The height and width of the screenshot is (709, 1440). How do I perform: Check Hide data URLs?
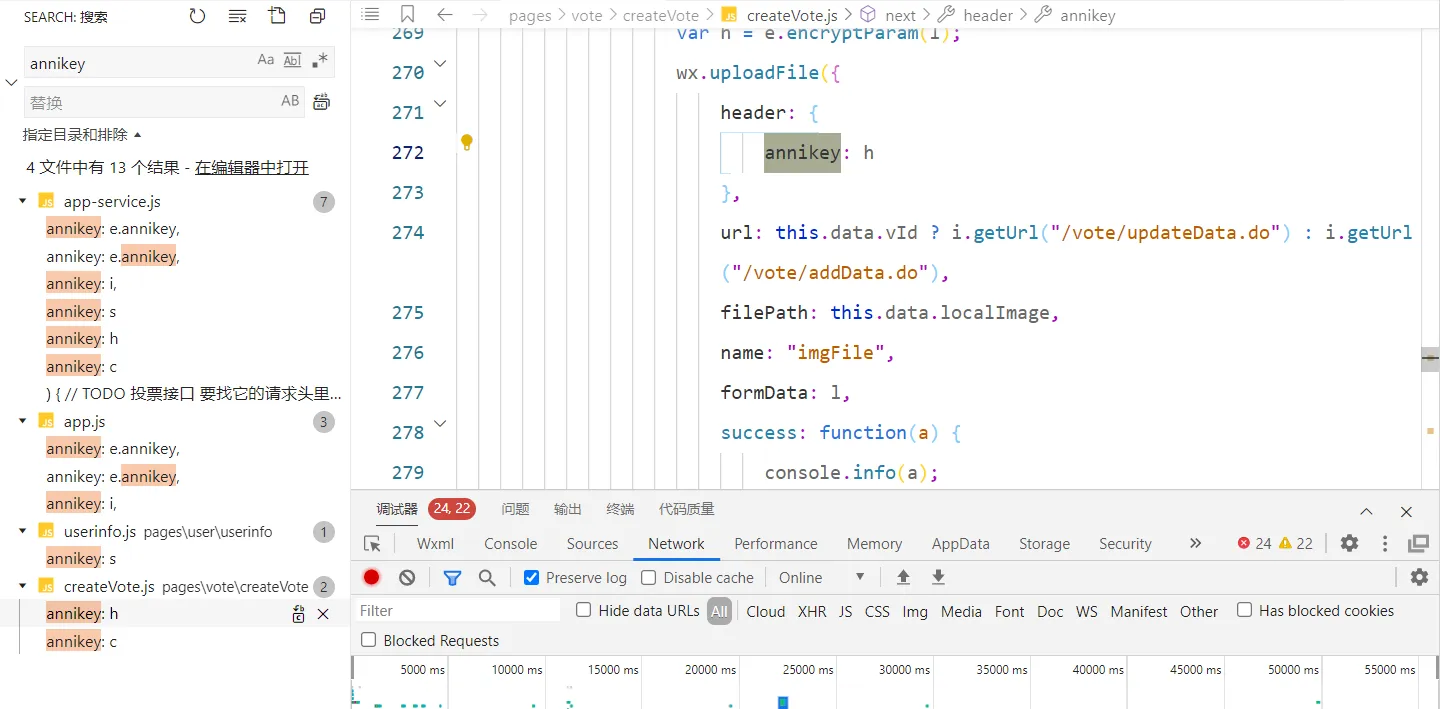[584, 610]
